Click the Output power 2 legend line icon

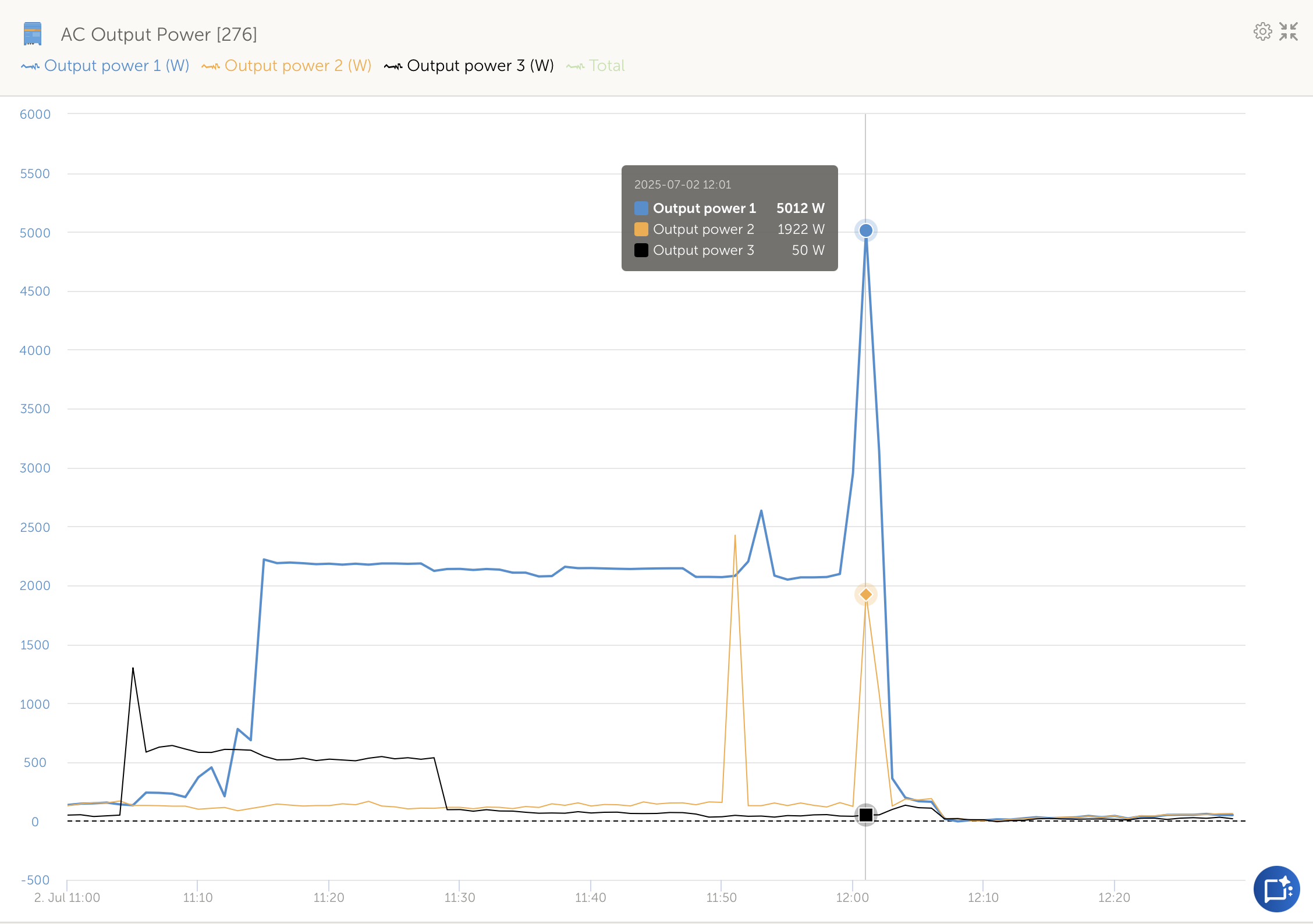(211, 66)
